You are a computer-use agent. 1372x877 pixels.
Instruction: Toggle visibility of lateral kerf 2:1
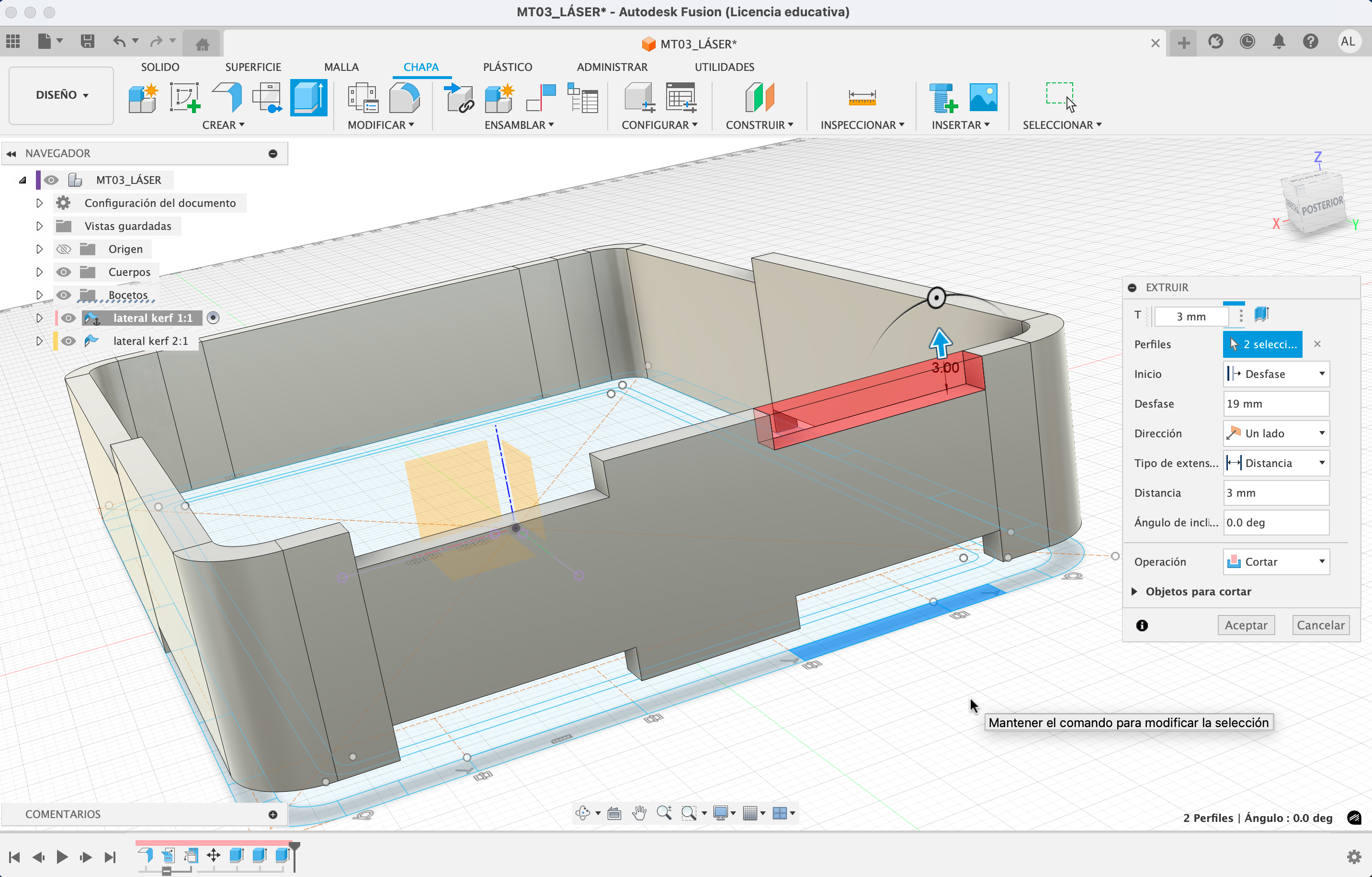point(68,341)
